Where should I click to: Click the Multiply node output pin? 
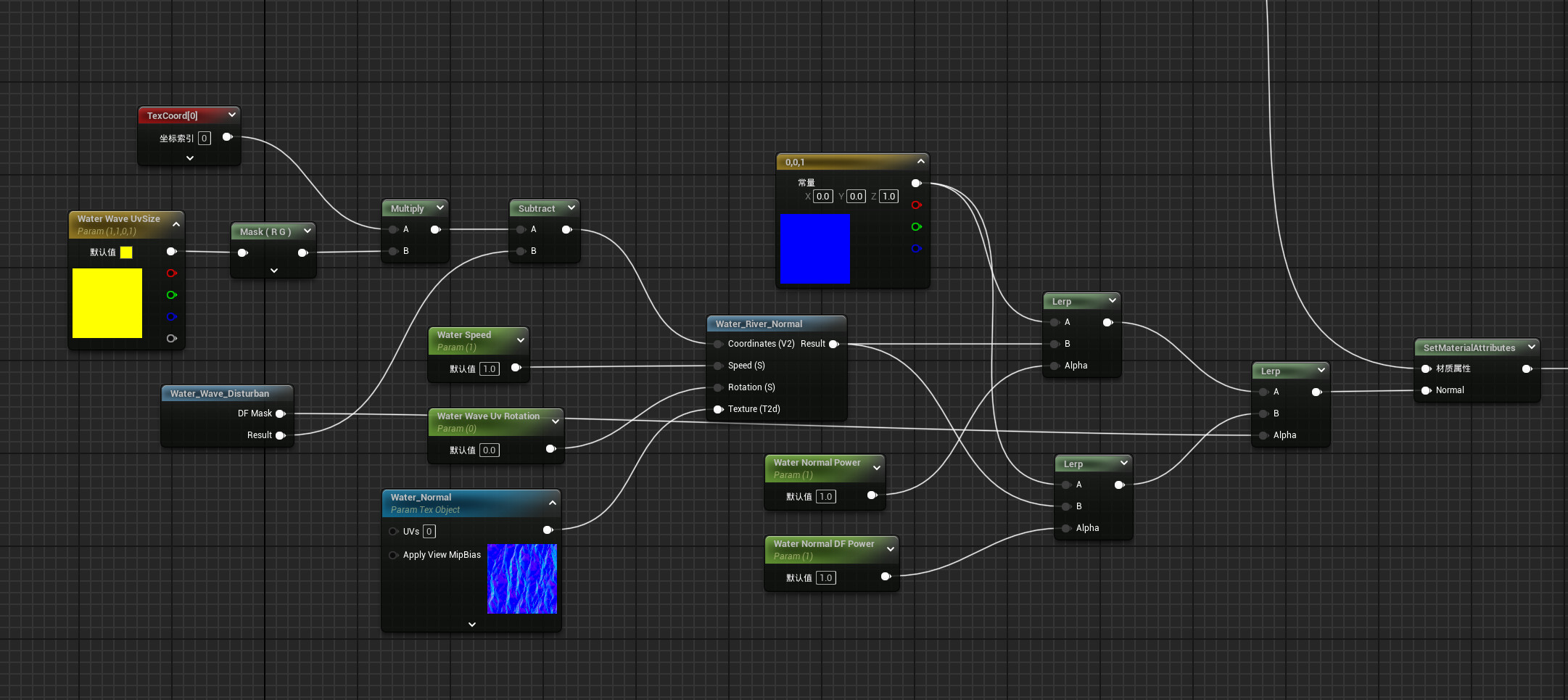tap(436, 229)
